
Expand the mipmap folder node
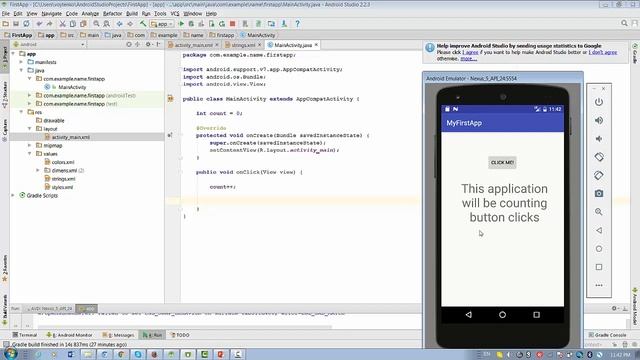coord(29,145)
